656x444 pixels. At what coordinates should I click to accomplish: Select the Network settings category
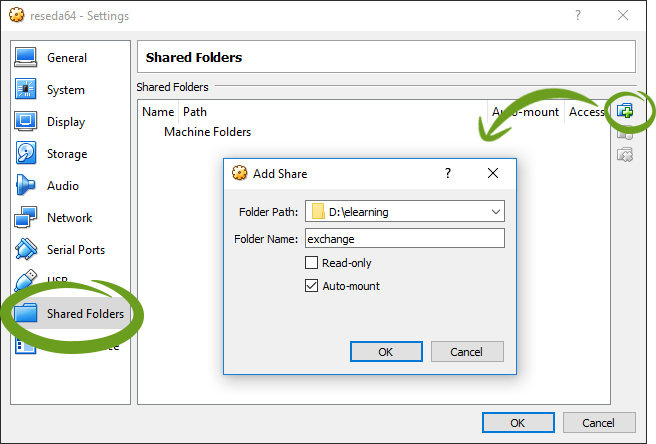tap(69, 218)
